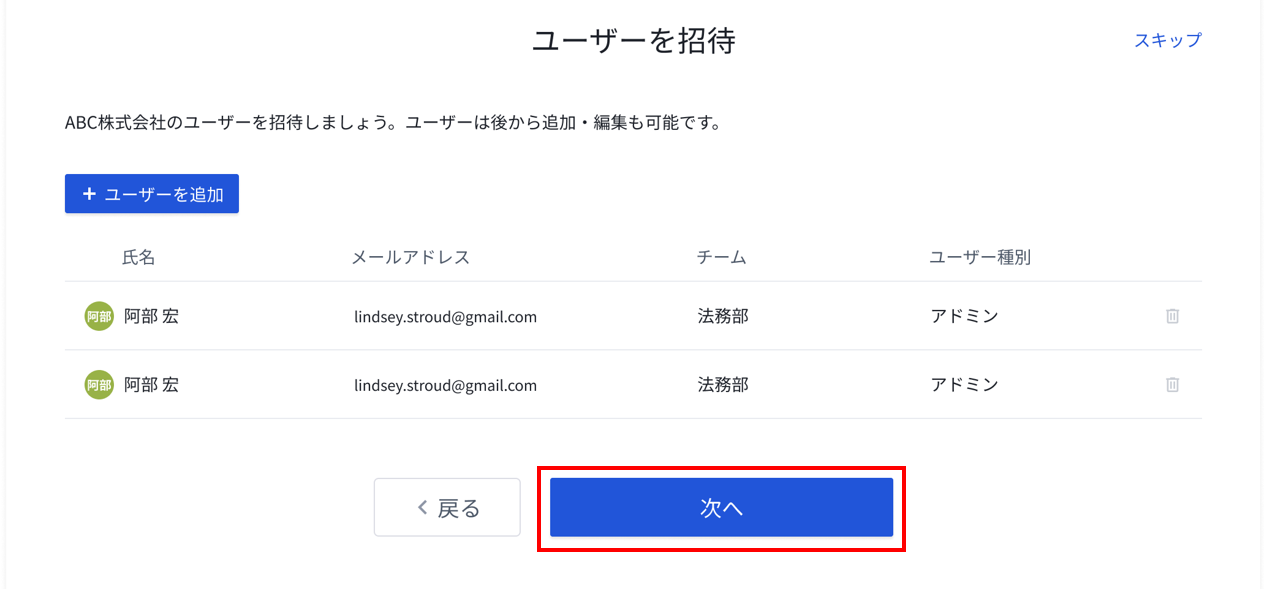
Task: Click 法務部 team in the second row
Action: tap(723, 384)
